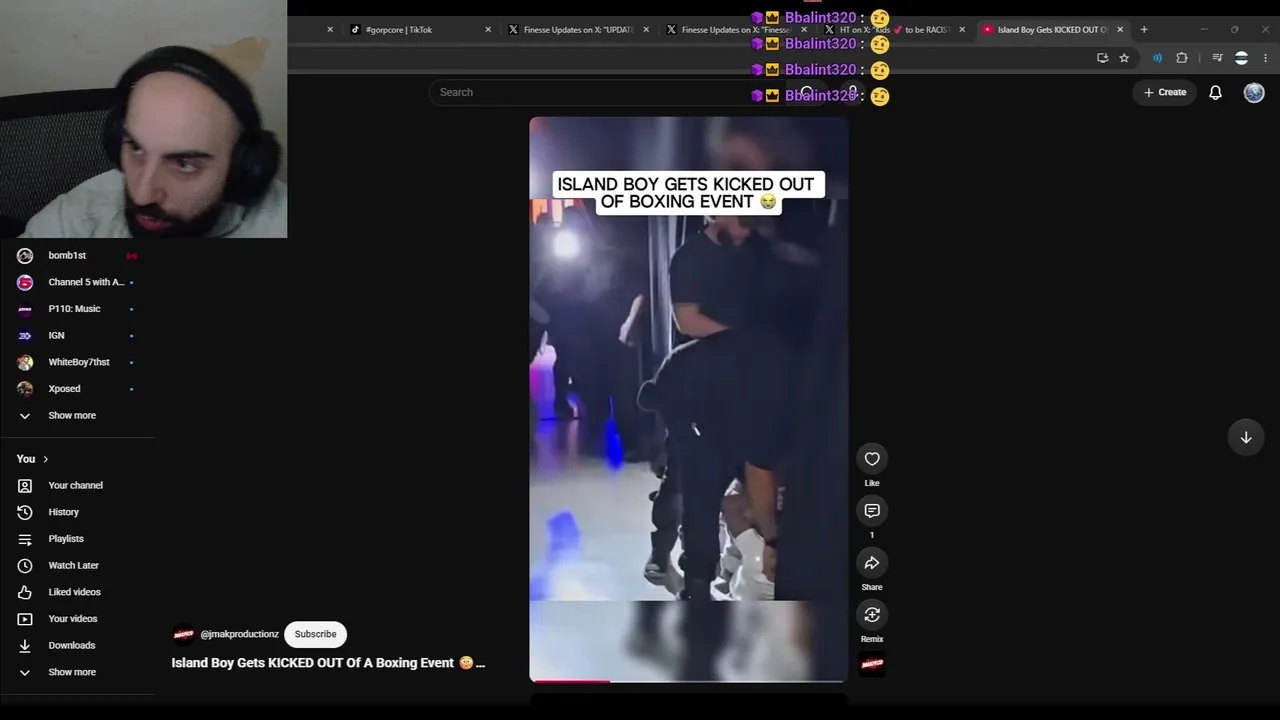The width and height of the screenshot is (1280, 720).
Task: Switch to the #gorpcore TikTok tab
Action: pyautogui.click(x=418, y=30)
